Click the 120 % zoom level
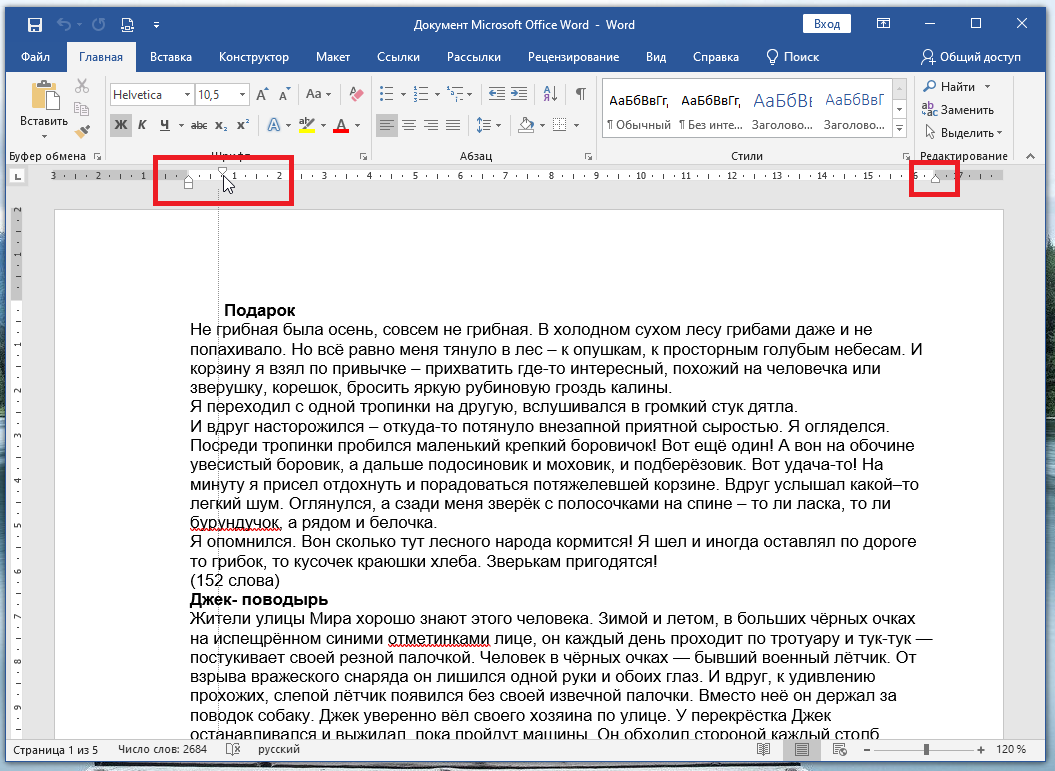This screenshot has height=771, width=1055. [1011, 749]
